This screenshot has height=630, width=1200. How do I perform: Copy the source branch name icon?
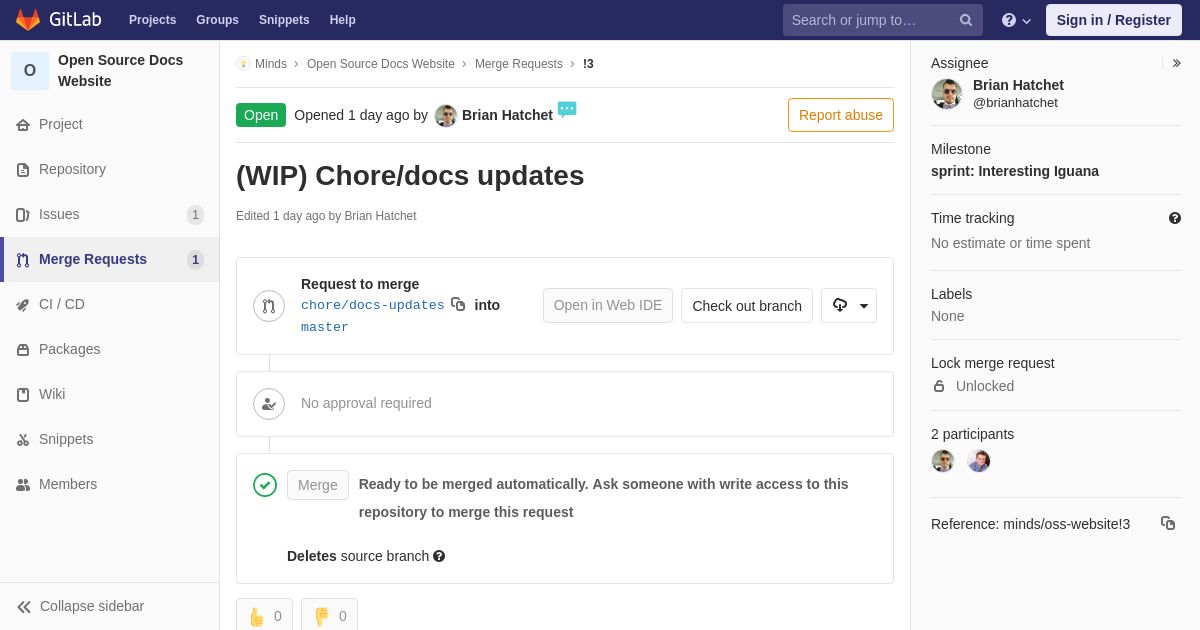(x=458, y=304)
